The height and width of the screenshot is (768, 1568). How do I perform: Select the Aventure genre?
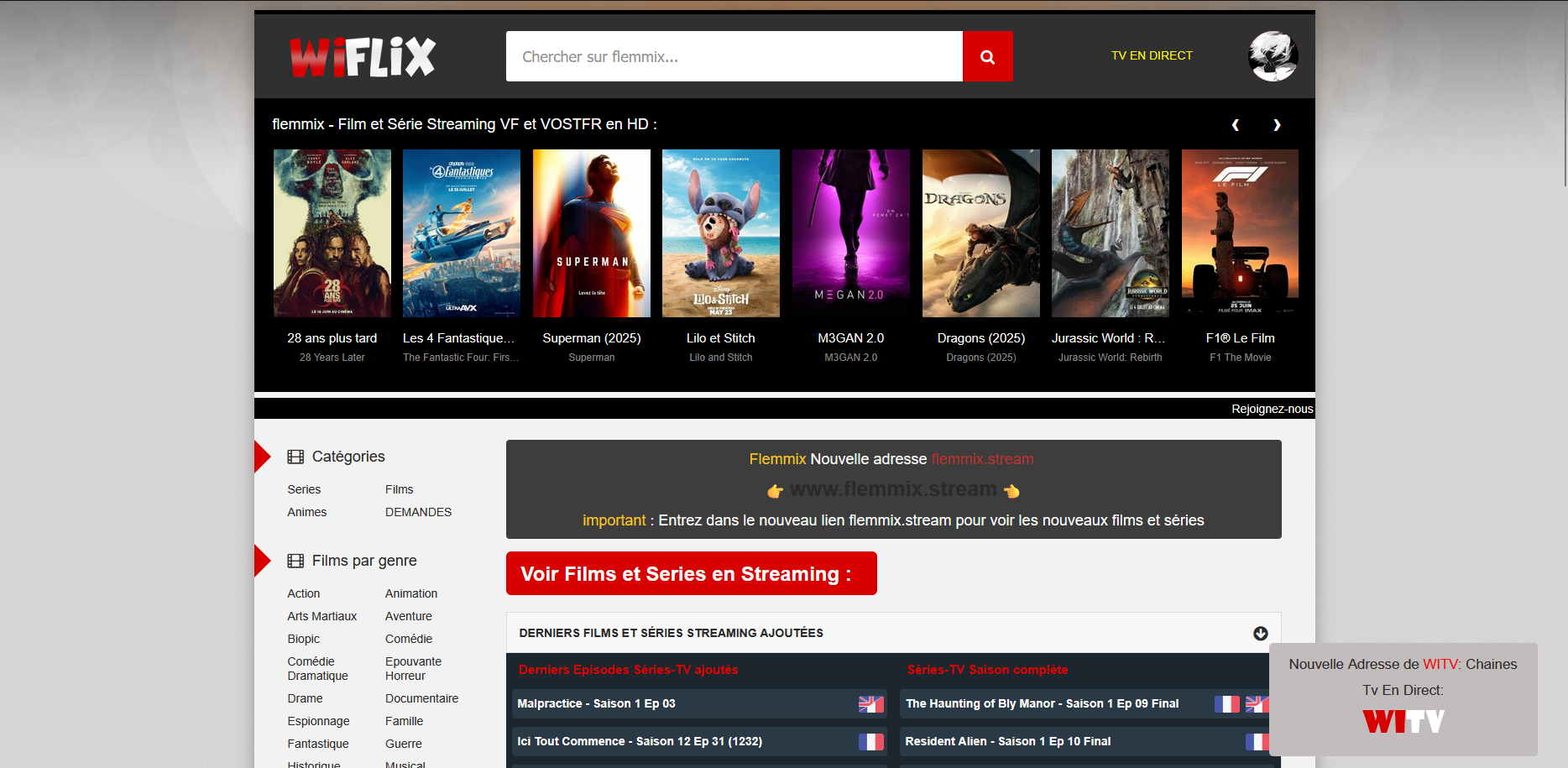(409, 616)
